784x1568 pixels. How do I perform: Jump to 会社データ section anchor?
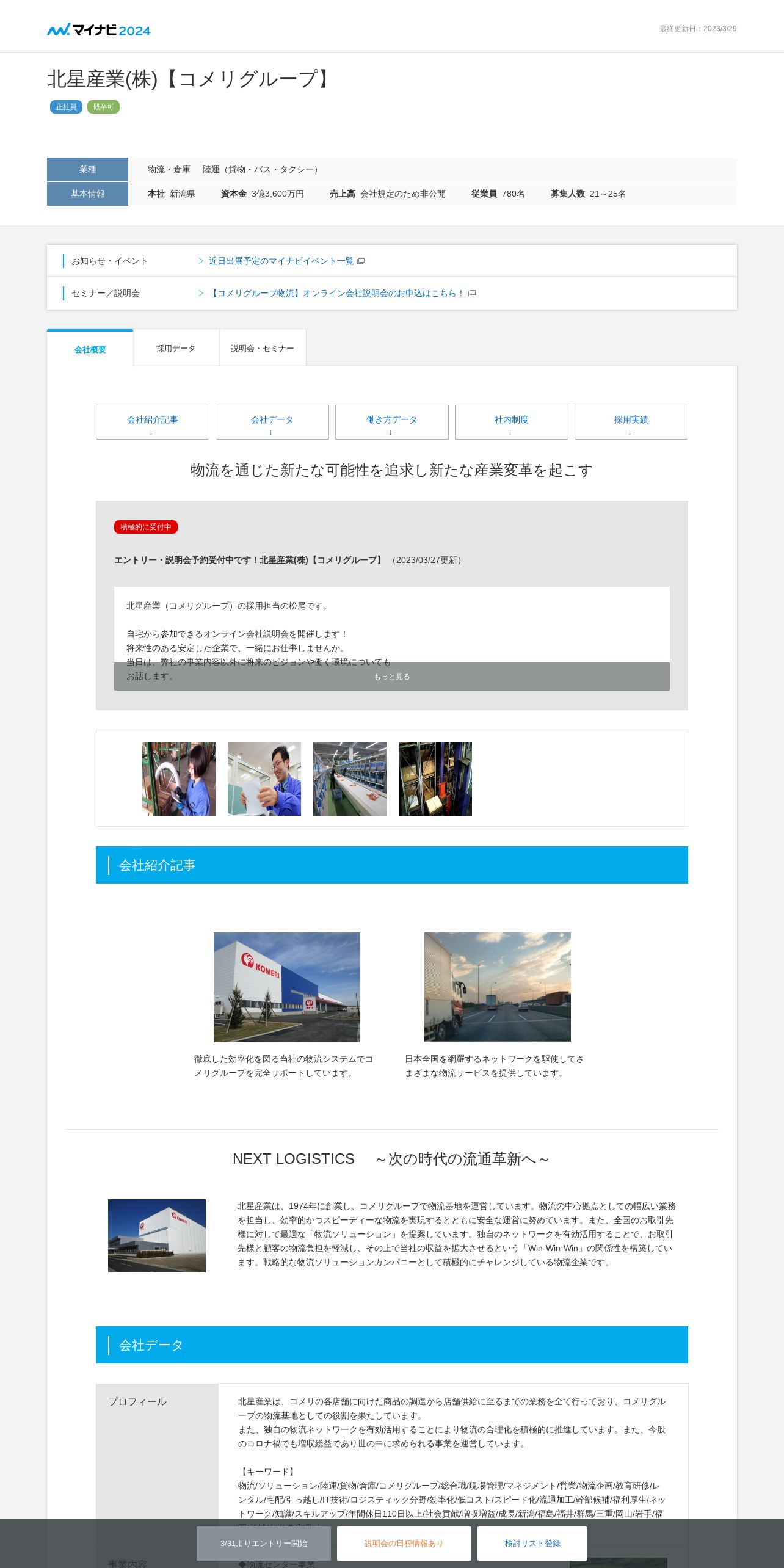[x=272, y=422]
